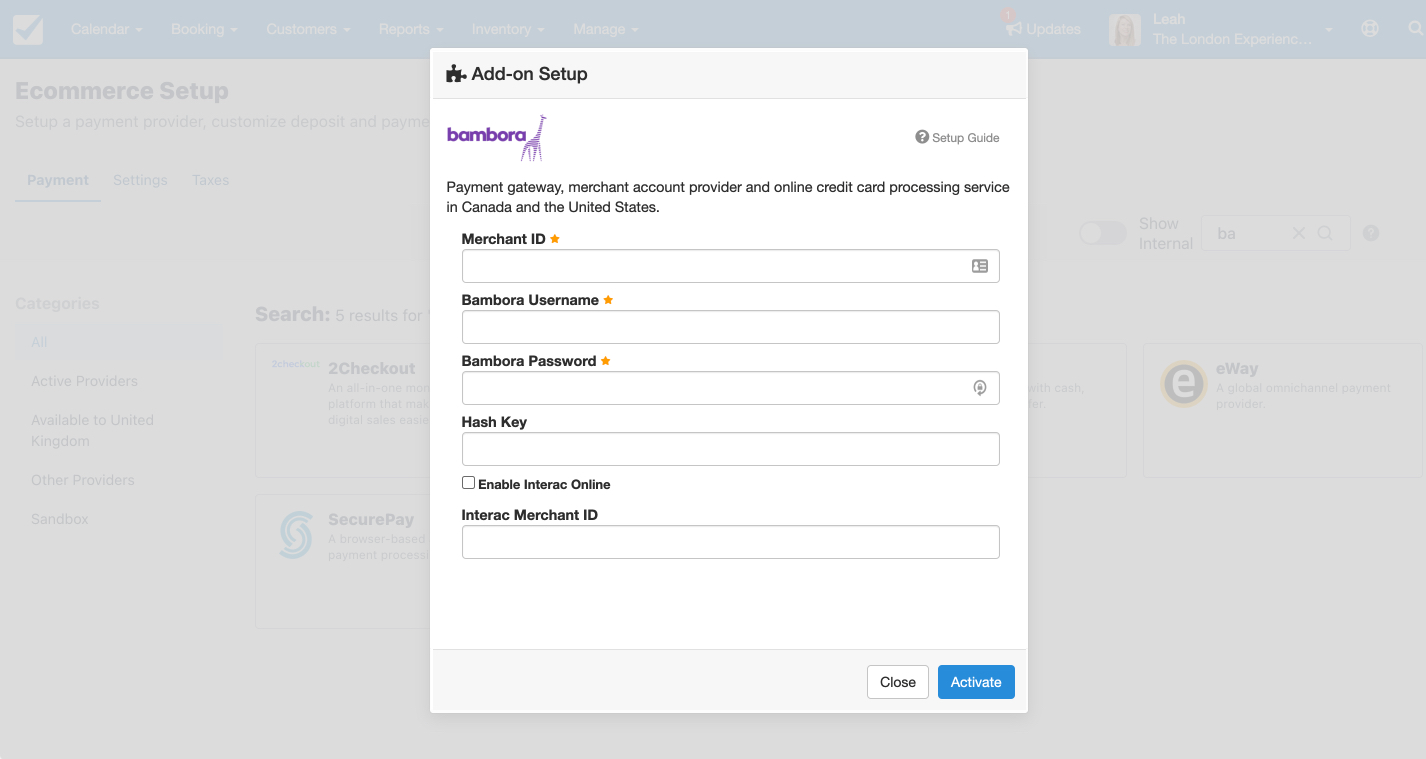Switch to the Taxes tab

(211, 180)
